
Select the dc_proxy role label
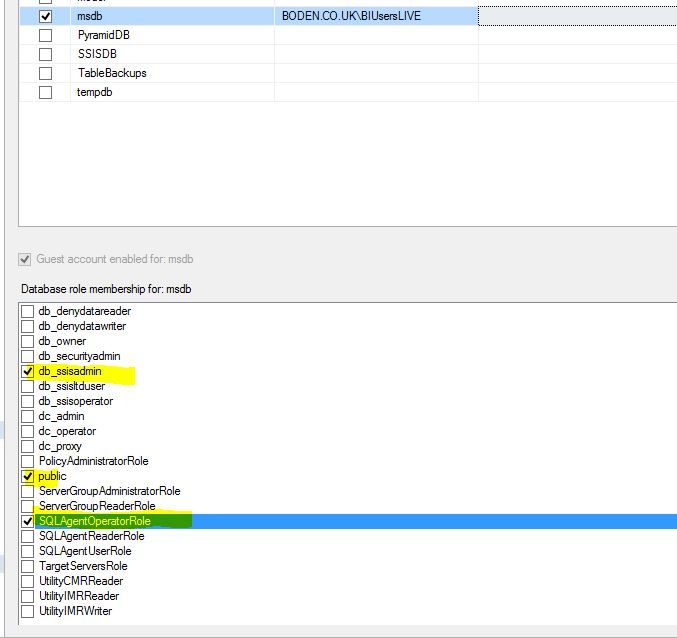click(60, 446)
